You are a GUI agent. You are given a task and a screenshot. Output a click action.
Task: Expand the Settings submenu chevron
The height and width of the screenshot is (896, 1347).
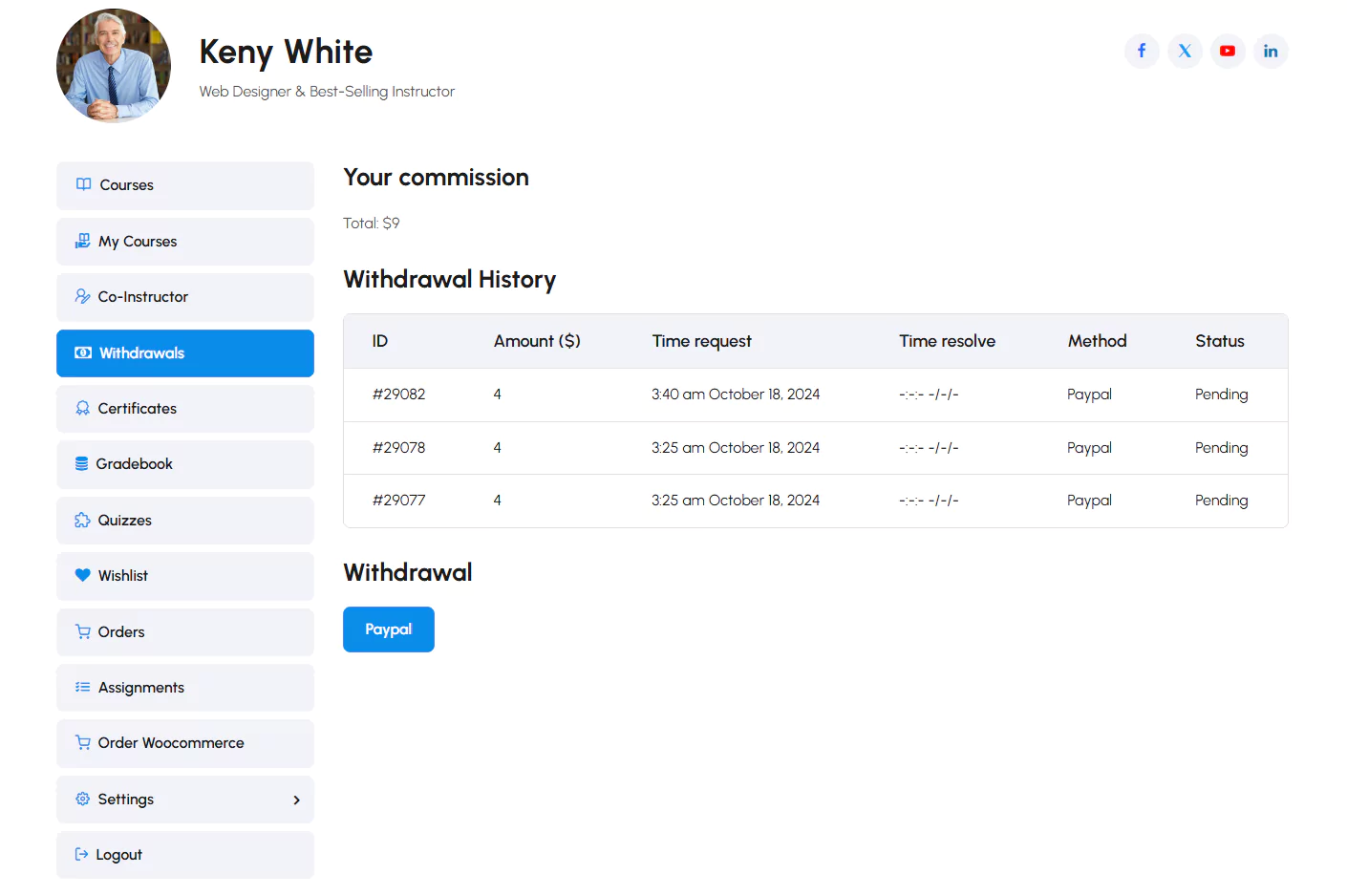296,800
